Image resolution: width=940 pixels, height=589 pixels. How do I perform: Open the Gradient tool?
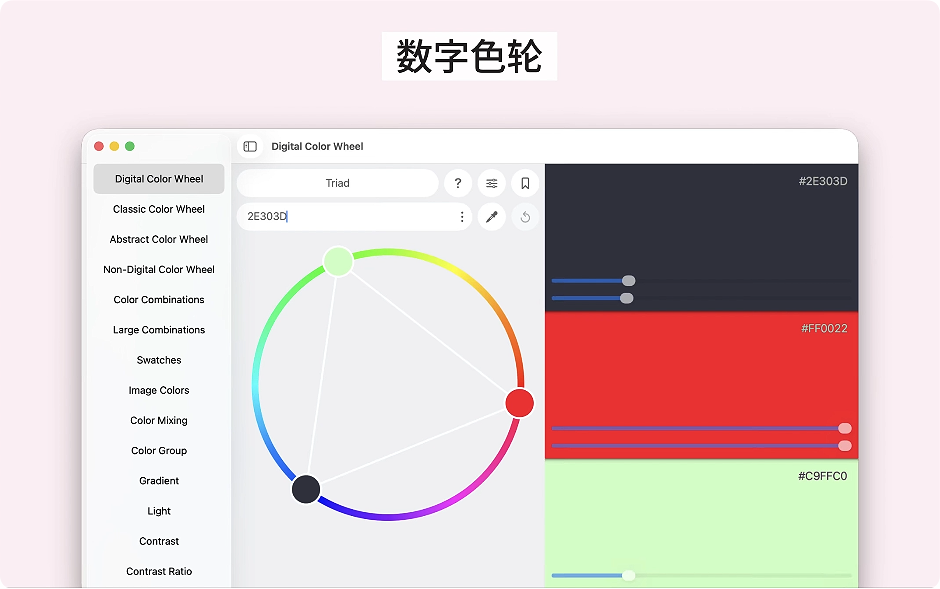click(x=159, y=481)
